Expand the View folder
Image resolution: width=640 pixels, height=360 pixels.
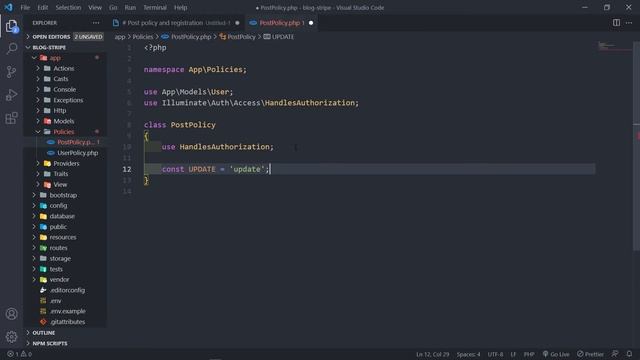point(60,184)
